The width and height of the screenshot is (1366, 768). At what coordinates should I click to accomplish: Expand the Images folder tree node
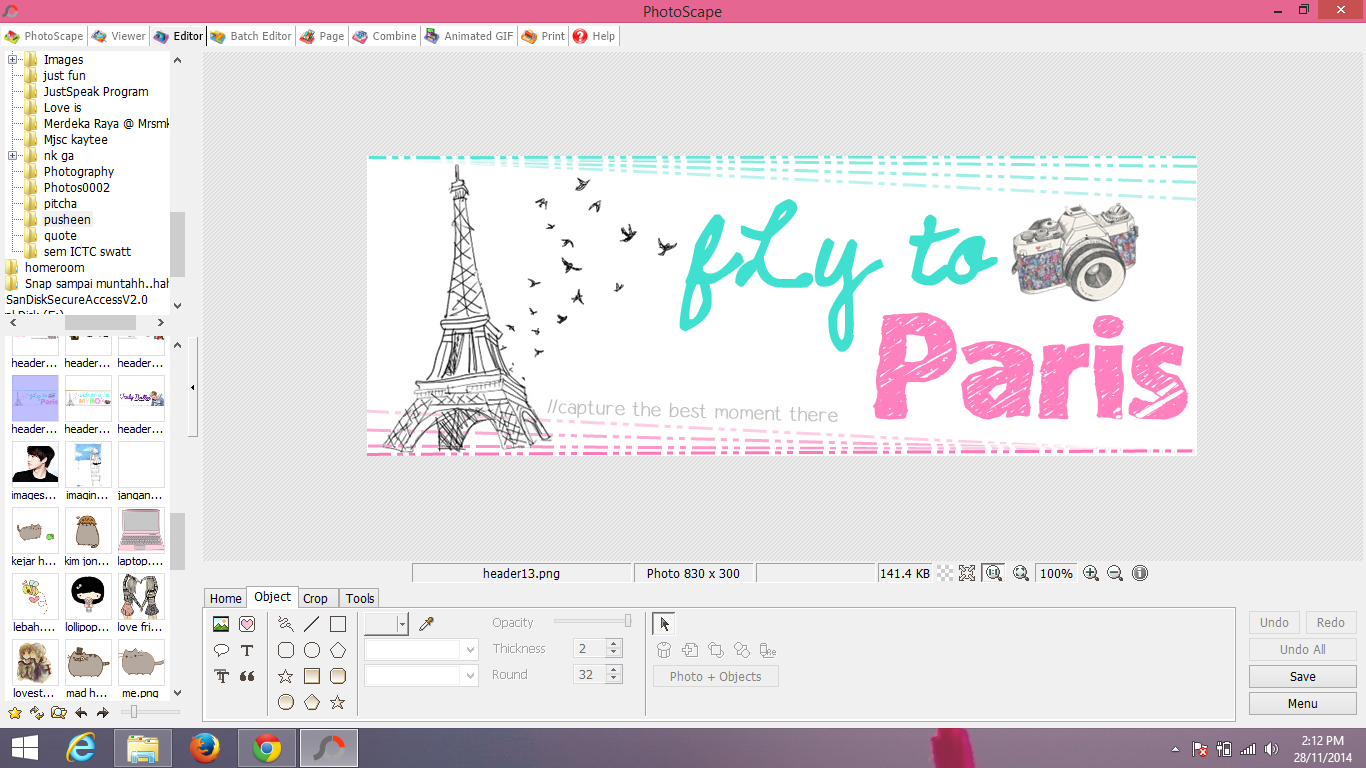14,59
